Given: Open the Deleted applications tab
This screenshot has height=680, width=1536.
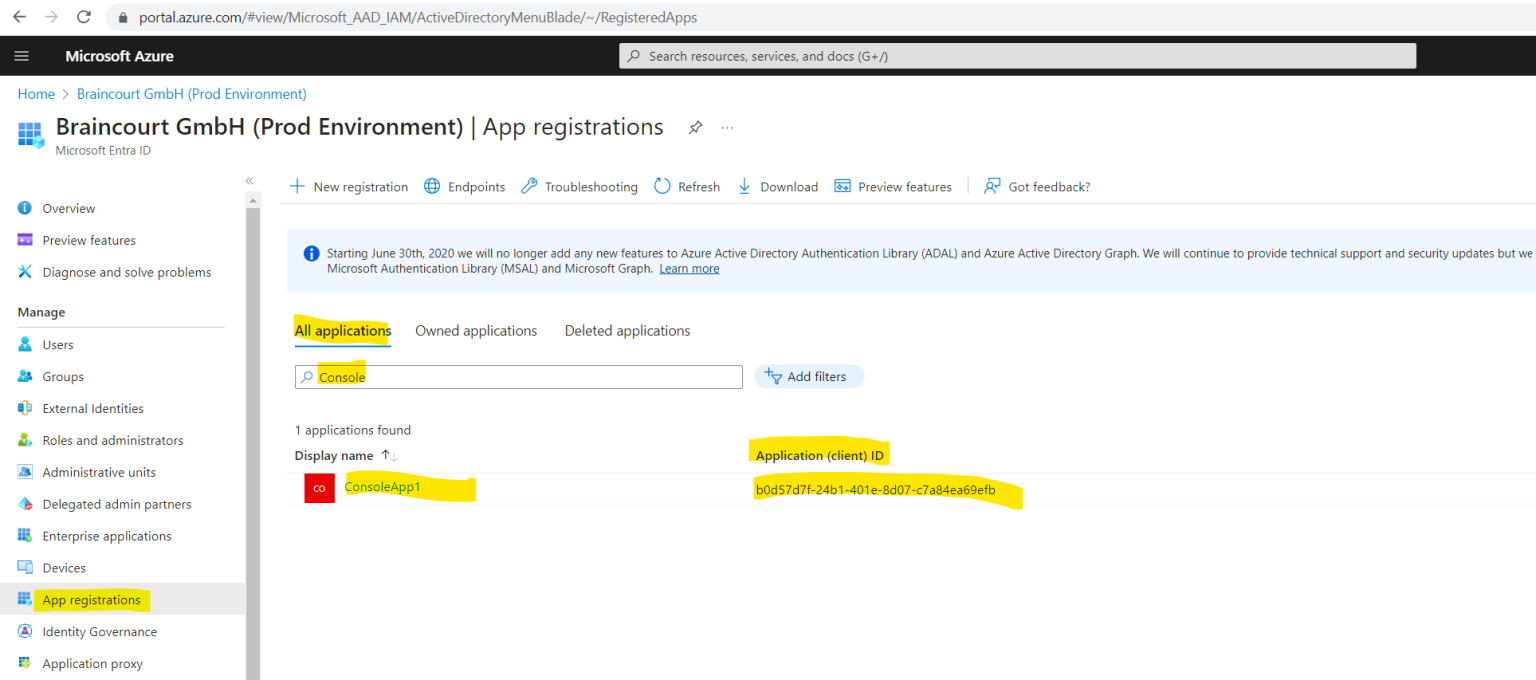Looking at the screenshot, I should (x=627, y=330).
